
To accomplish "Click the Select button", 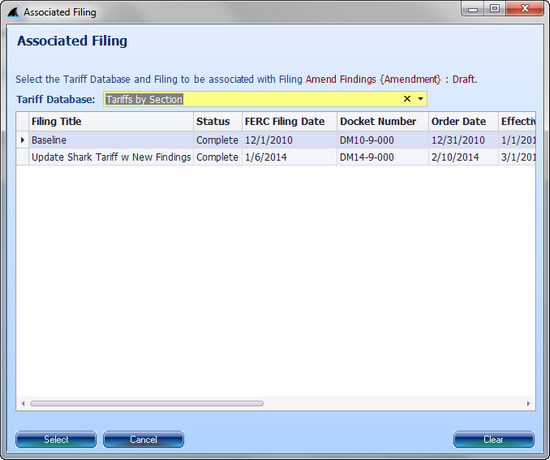I will [56, 439].
